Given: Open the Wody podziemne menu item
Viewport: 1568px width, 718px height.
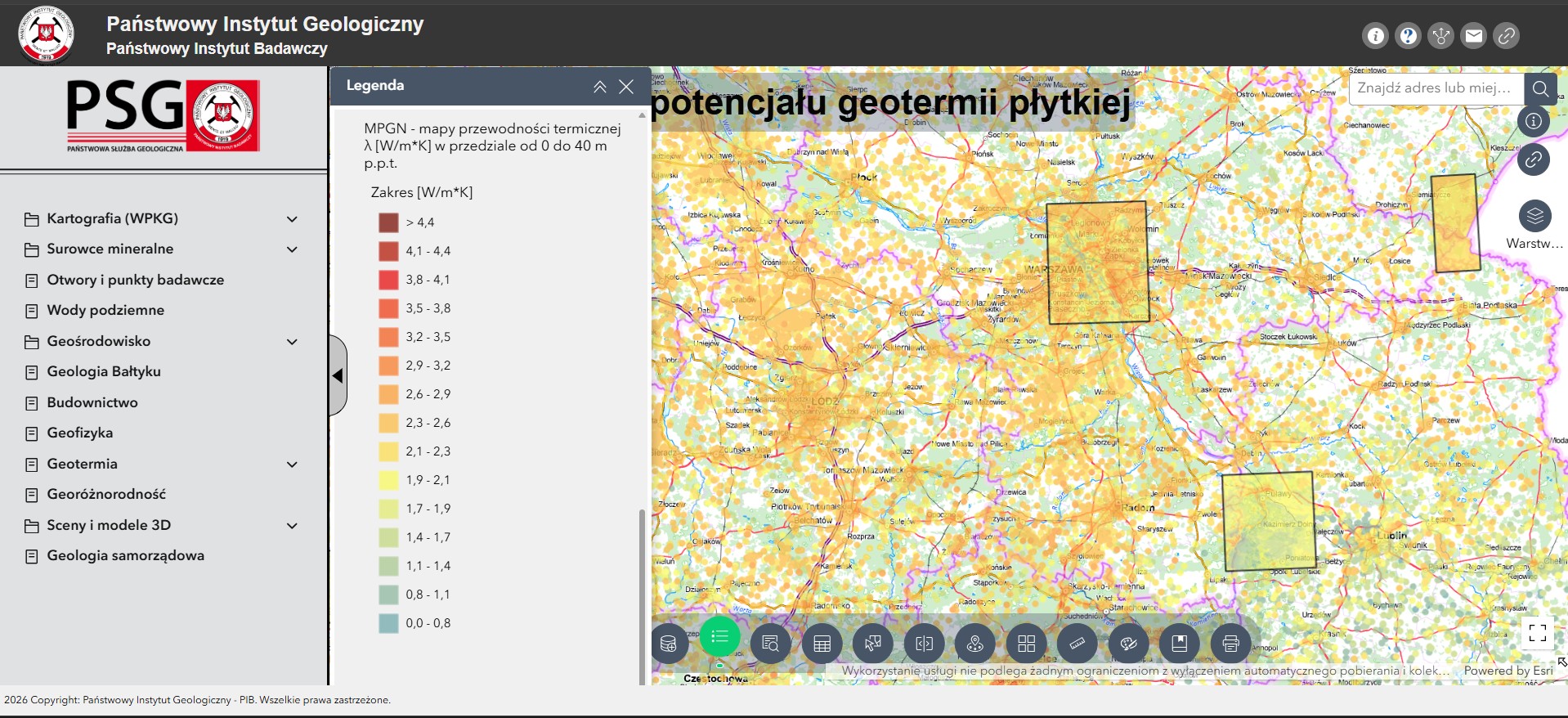Looking at the screenshot, I should (105, 311).
